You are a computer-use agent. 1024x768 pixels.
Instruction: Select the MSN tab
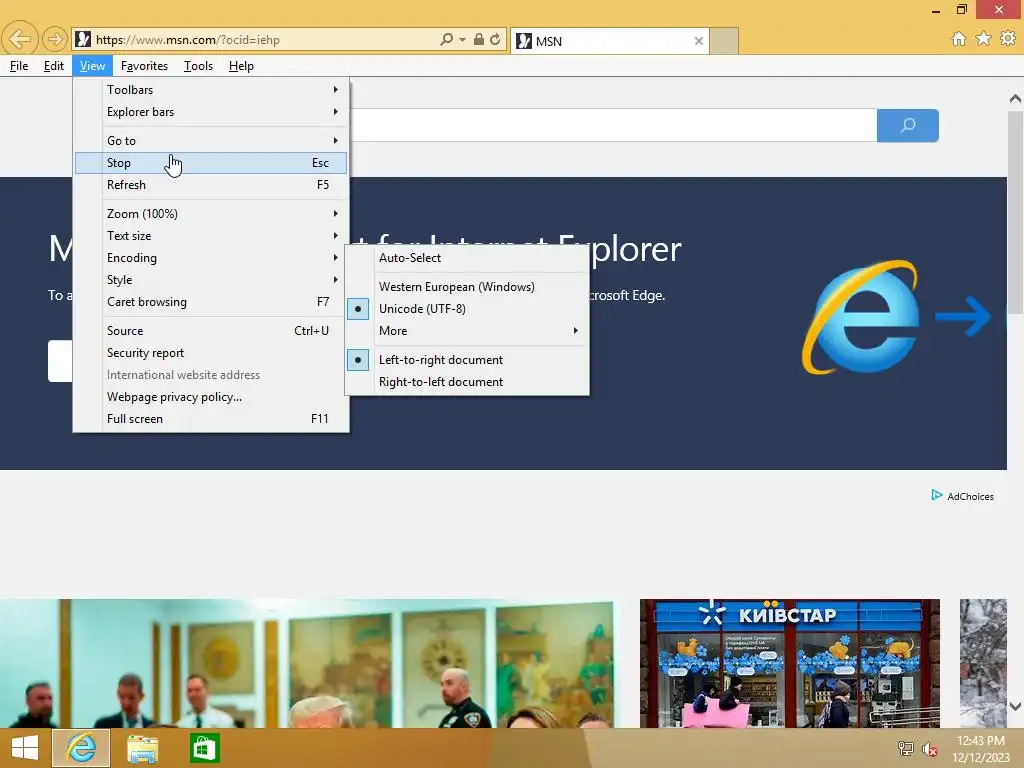(x=609, y=41)
